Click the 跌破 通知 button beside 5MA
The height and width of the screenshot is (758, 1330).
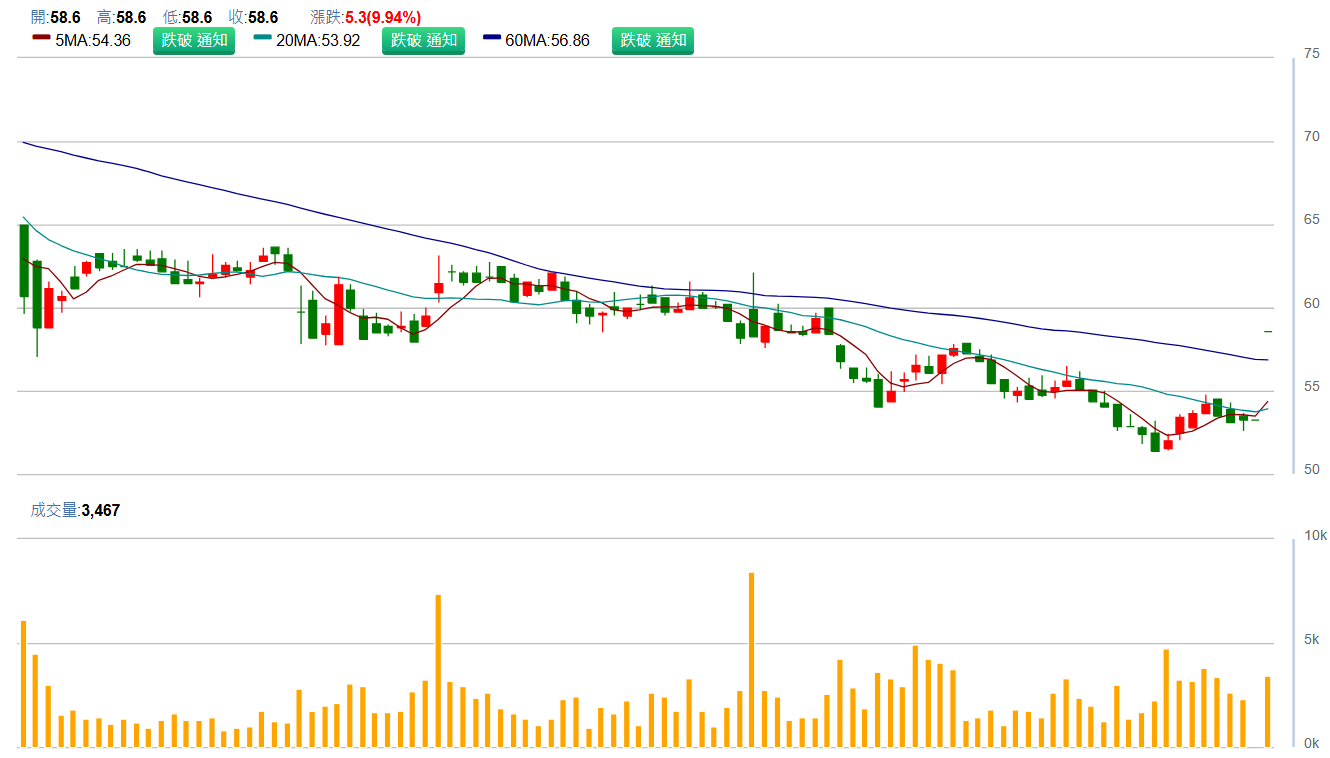(194, 40)
